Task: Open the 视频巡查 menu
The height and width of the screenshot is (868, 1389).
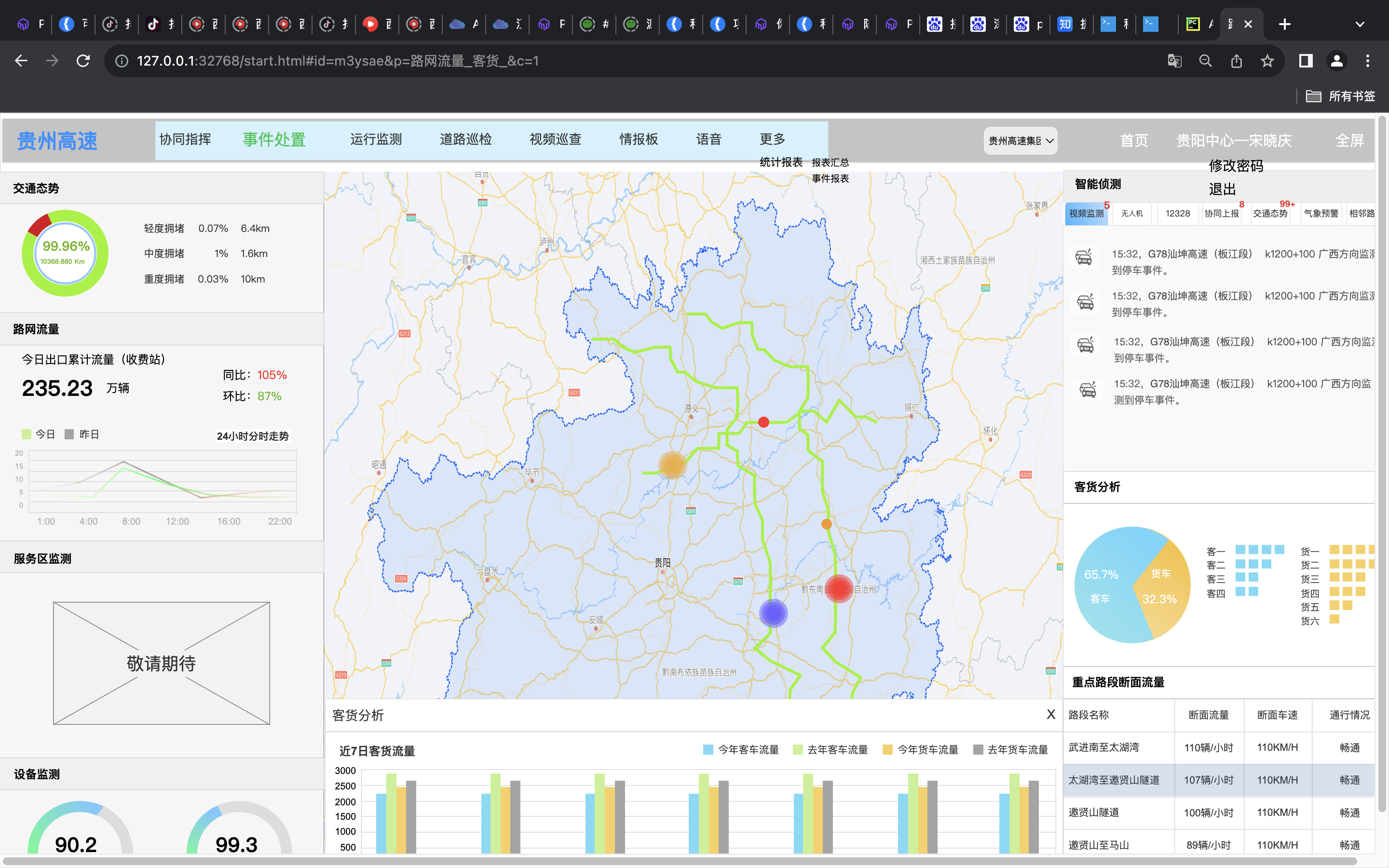Action: click(555, 139)
